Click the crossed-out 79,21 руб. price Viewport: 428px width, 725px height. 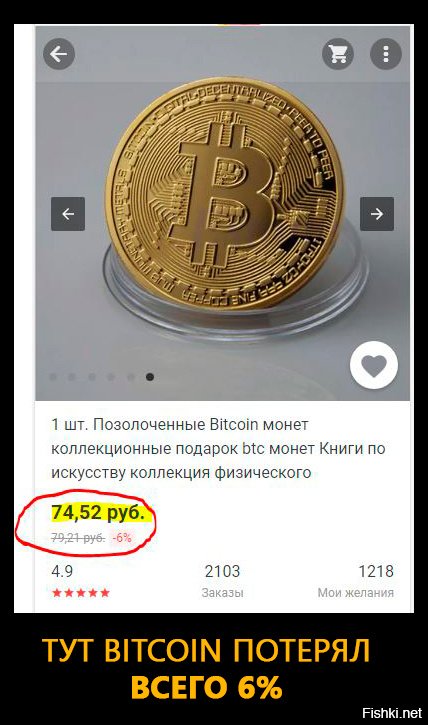78,538
